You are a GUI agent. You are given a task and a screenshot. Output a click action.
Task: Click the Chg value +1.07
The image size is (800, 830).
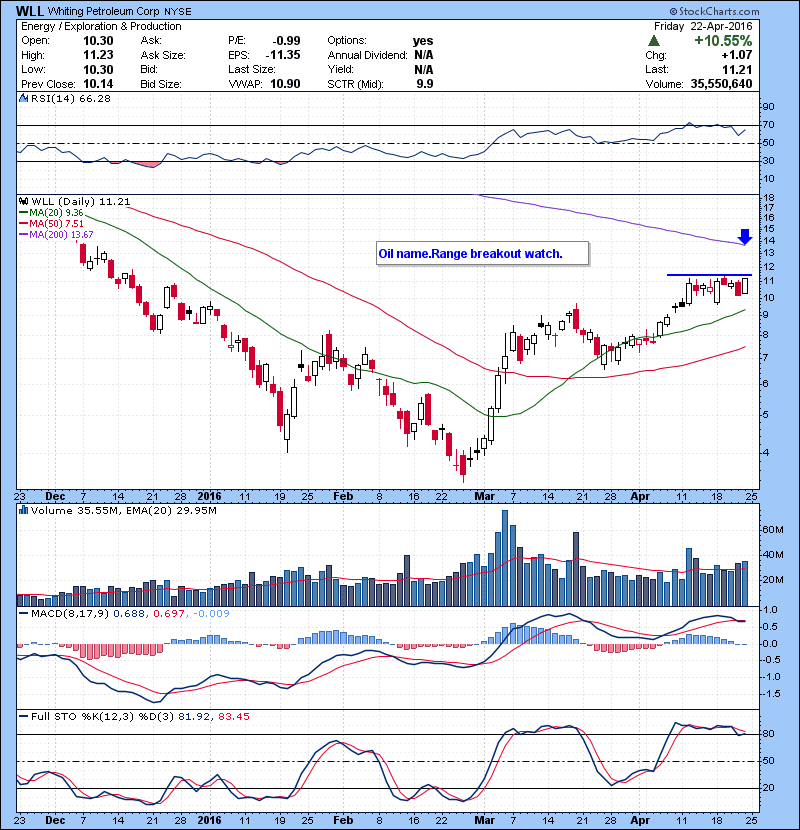coord(736,55)
